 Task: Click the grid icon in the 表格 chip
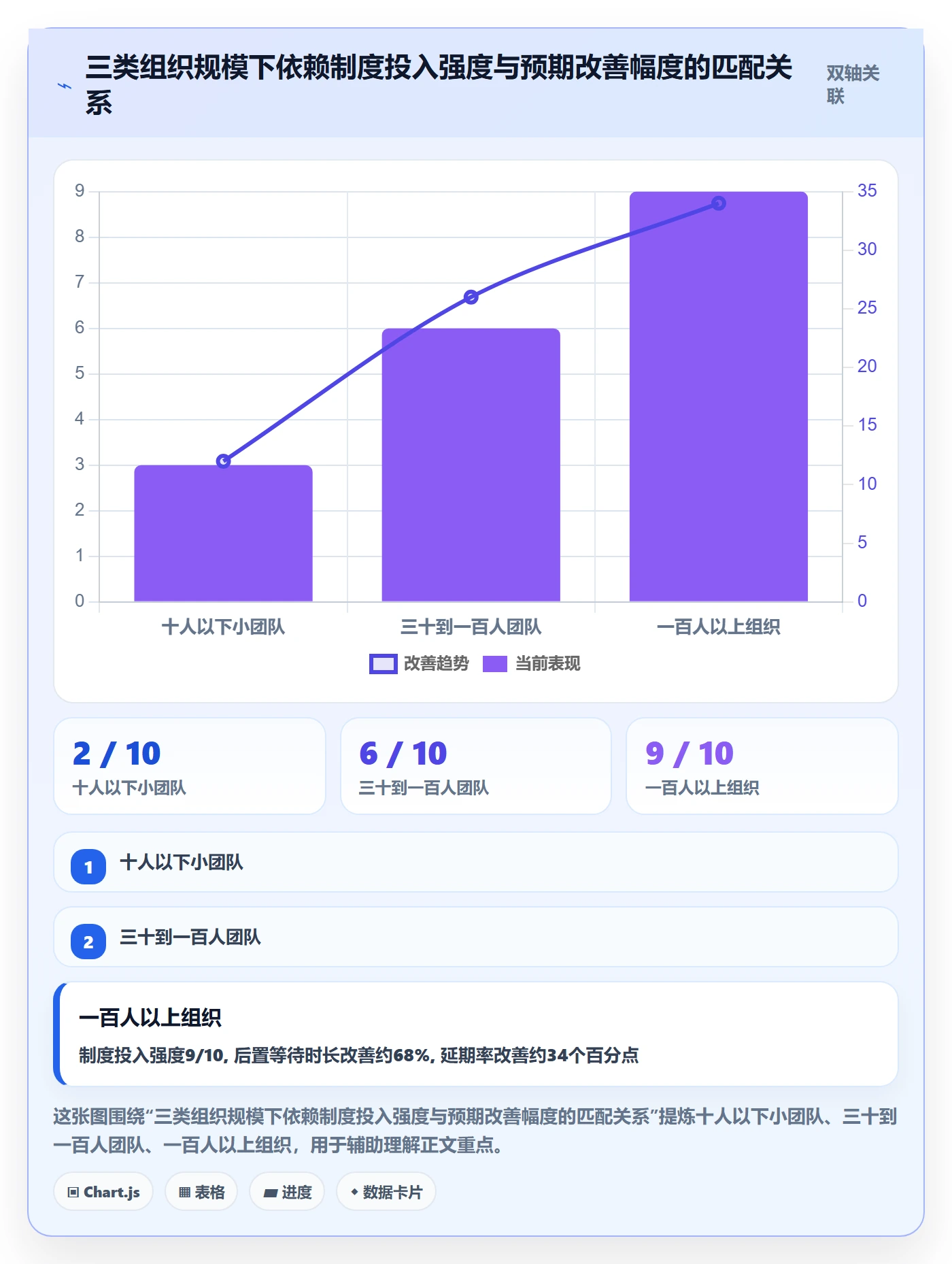pyautogui.click(x=184, y=1192)
